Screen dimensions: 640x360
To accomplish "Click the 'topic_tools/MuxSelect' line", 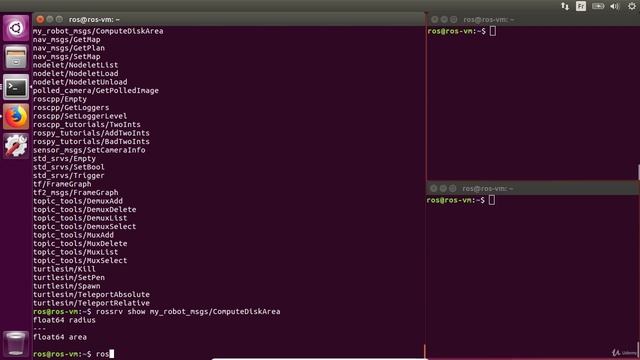I will coord(80,261).
